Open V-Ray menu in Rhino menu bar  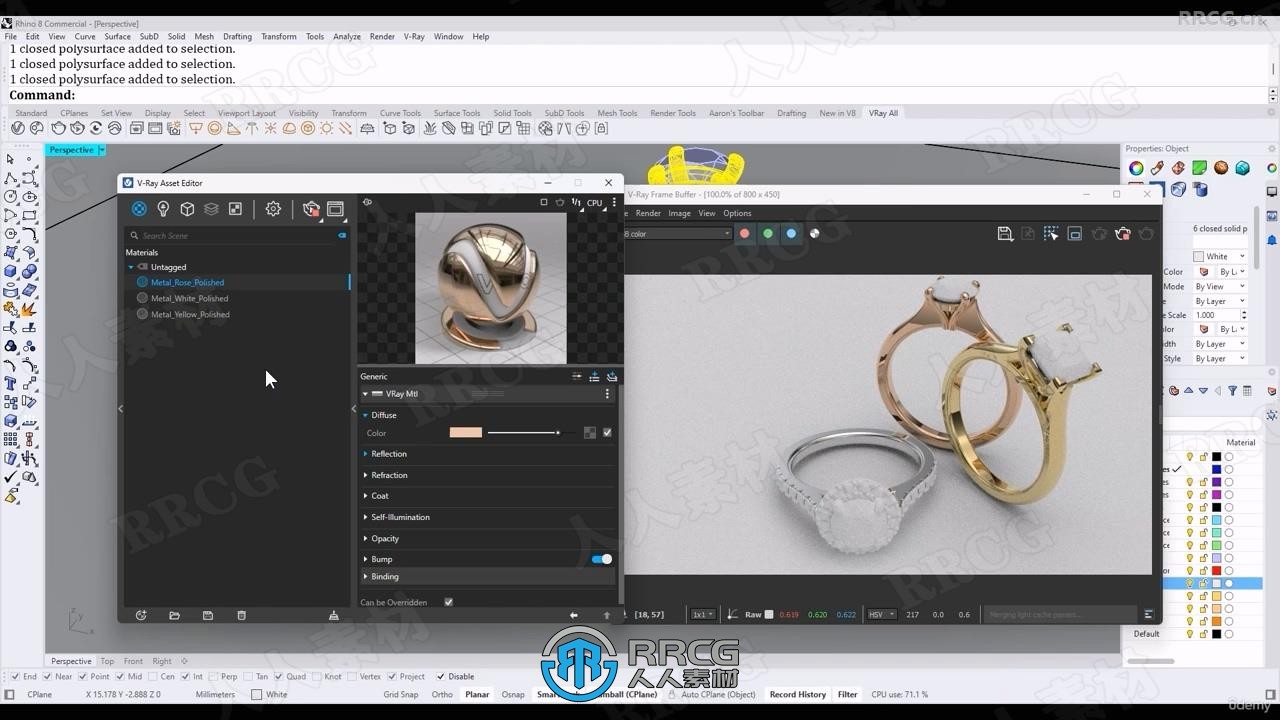point(414,36)
